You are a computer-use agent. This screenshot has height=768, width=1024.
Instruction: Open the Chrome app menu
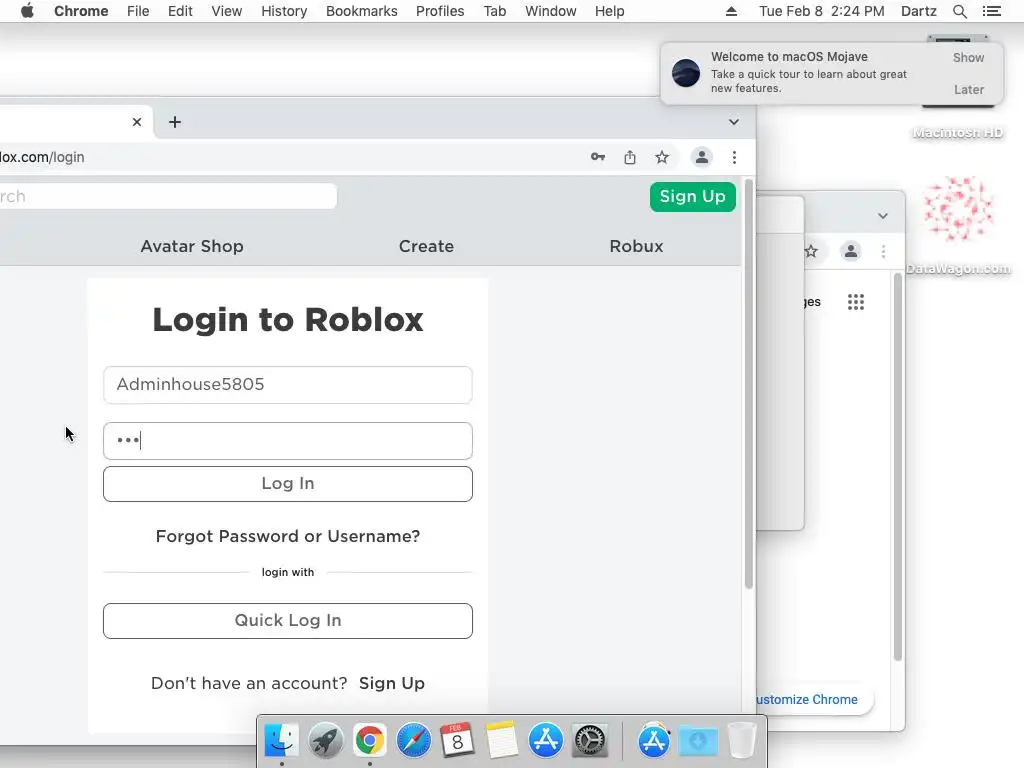click(x=81, y=11)
